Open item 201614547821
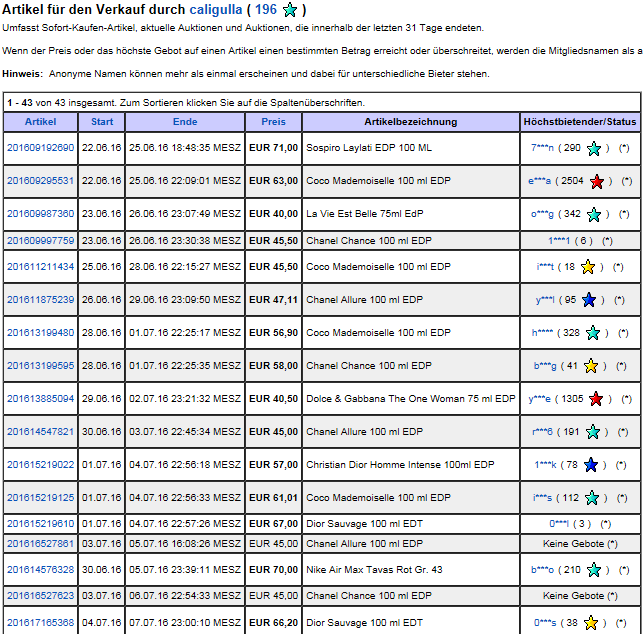643x634 pixels. (40, 431)
